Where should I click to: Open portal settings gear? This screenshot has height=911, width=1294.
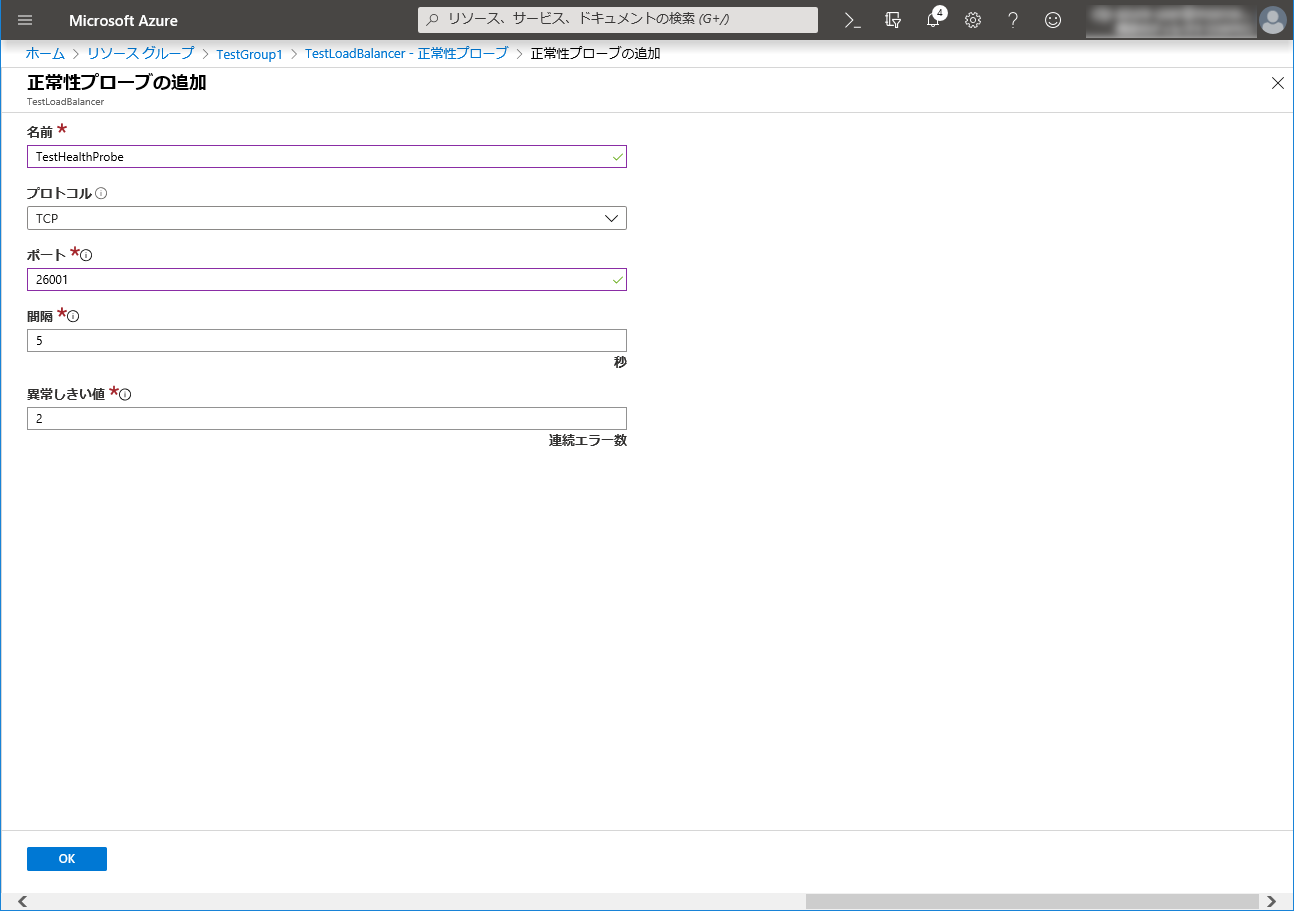coord(973,20)
